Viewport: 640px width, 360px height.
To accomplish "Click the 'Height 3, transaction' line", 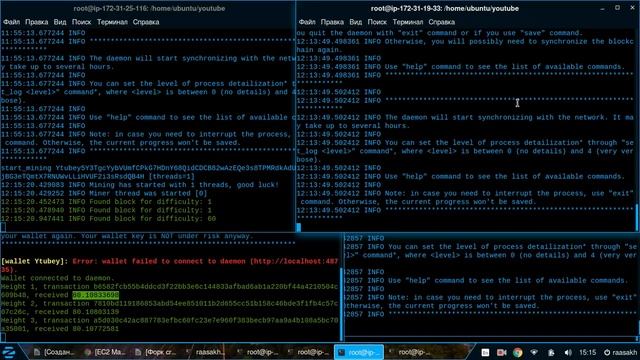I will [169, 320].
